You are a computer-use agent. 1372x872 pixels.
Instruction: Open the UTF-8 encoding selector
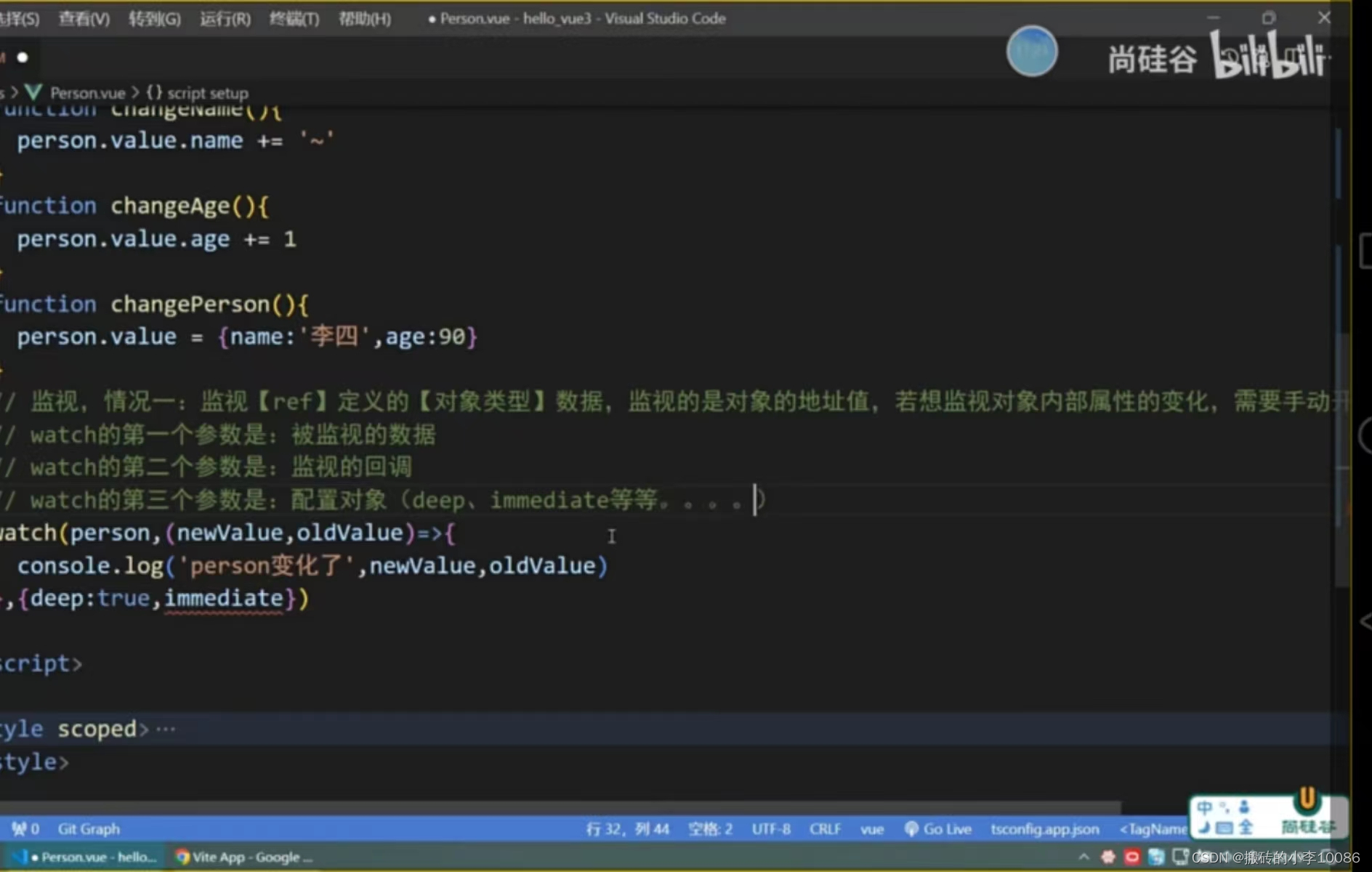[x=771, y=828]
